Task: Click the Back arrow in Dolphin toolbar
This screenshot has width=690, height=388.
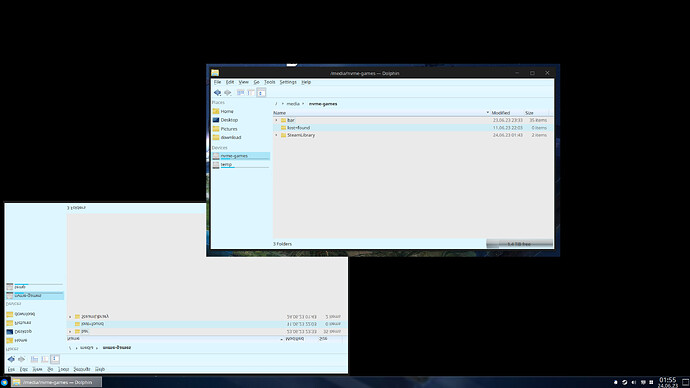Action: click(x=217, y=92)
